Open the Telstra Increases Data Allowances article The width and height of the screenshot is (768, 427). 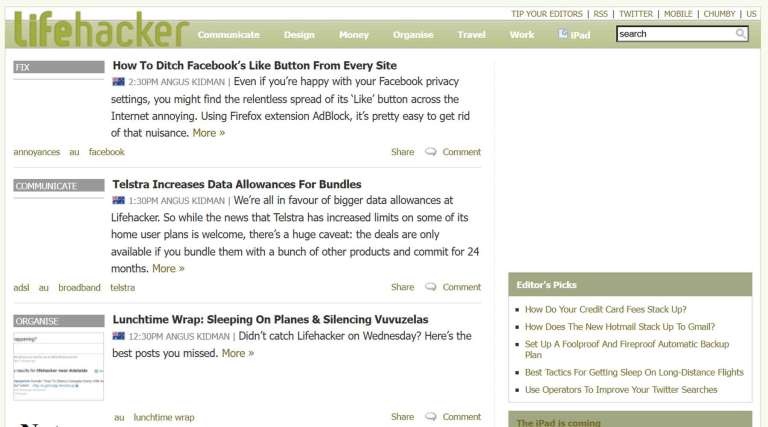pos(237,185)
